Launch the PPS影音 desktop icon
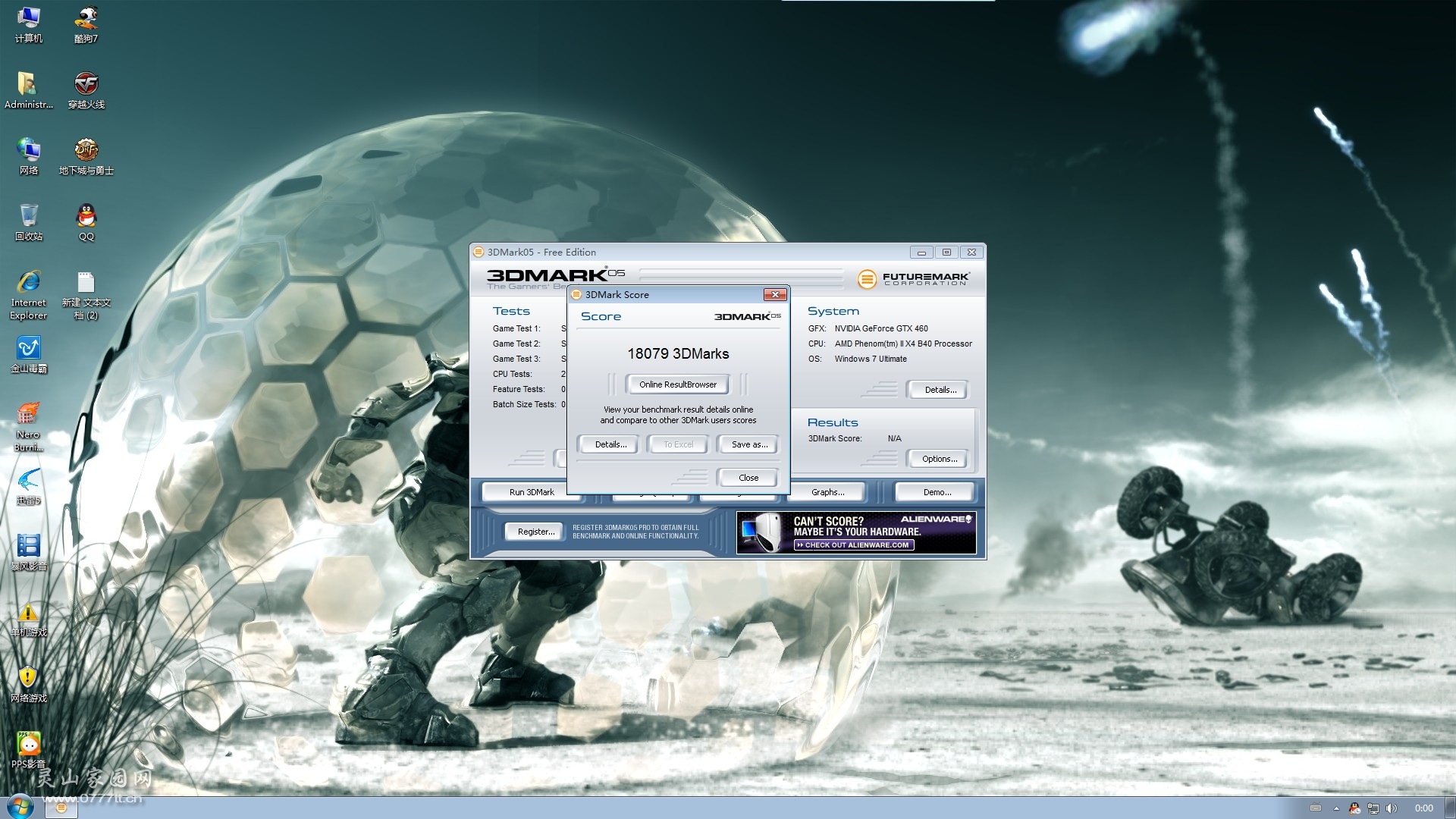The height and width of the screenshot is (819, 1456). 29,750
